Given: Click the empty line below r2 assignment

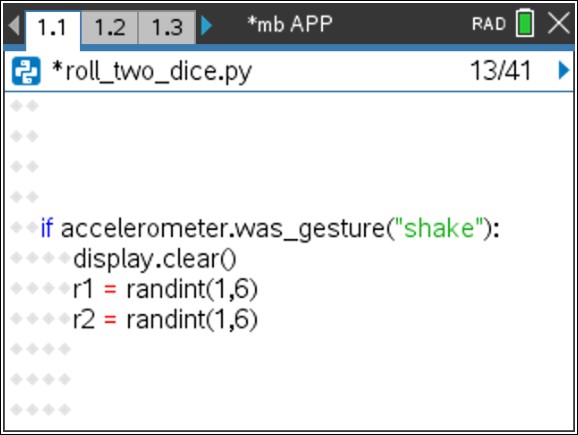Looking at the screenshot, I should (289, 349).
